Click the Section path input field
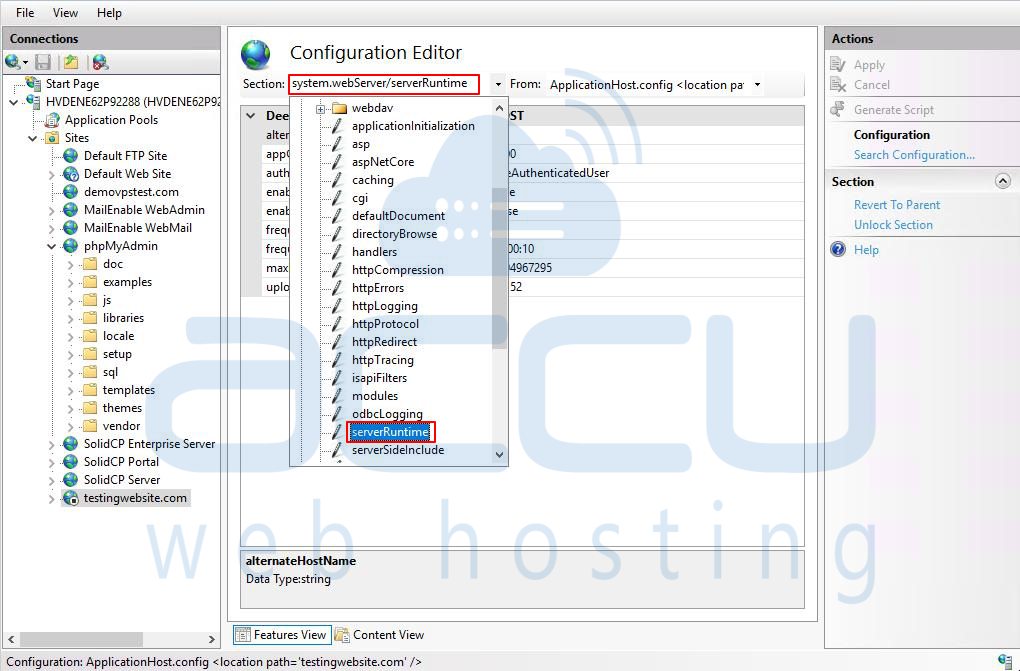1020x671 pixels. point(384,84)
